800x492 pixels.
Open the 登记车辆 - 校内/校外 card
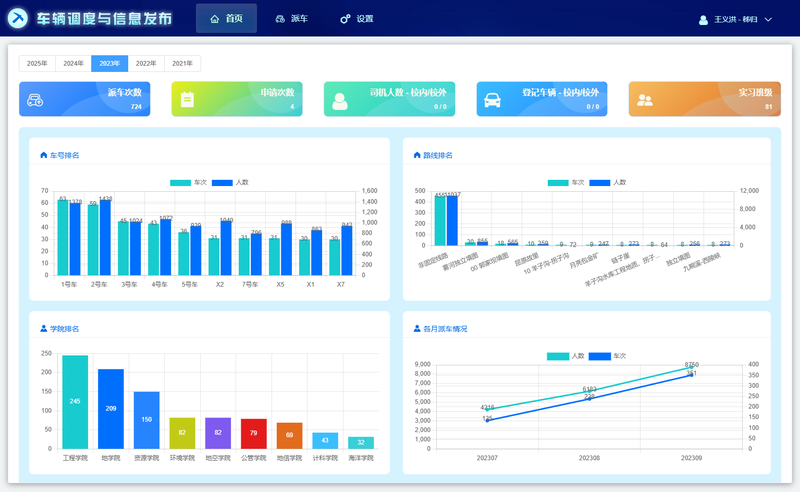pos(542,99)
